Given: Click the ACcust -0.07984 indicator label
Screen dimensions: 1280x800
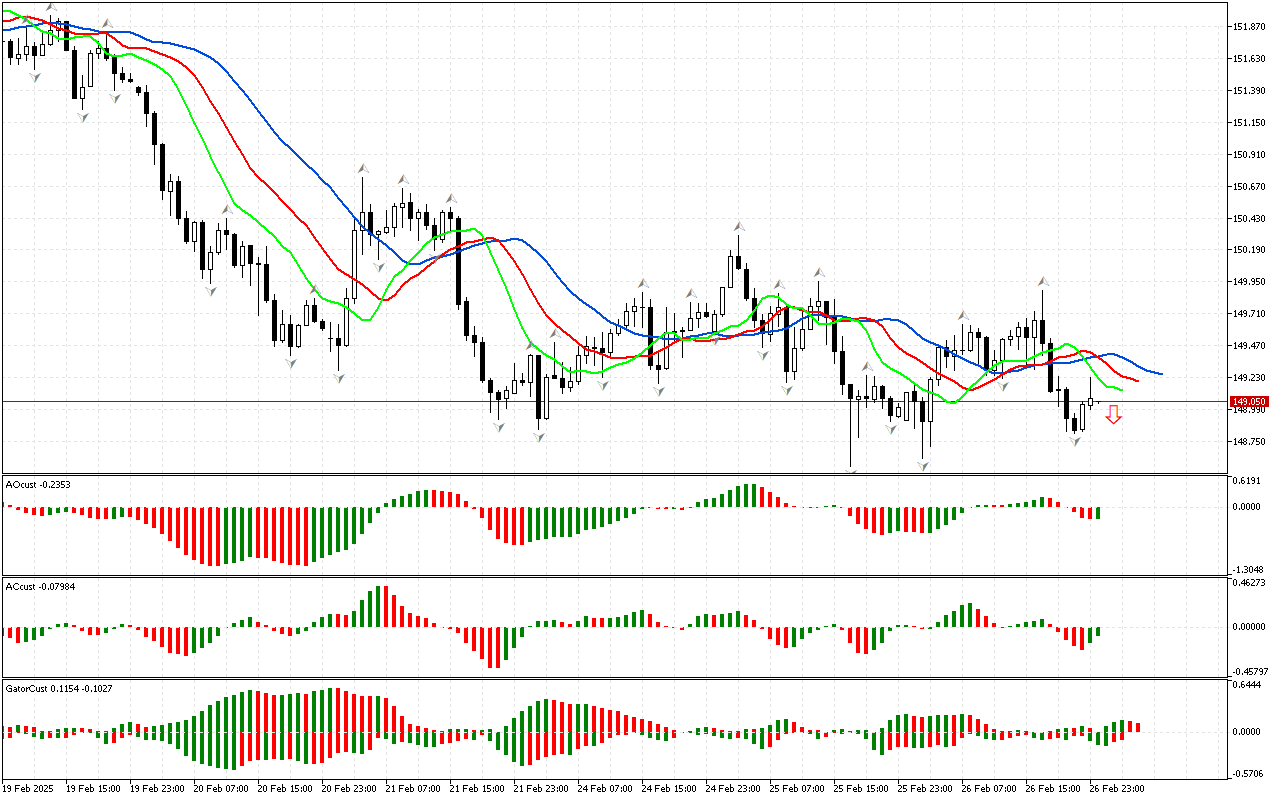Looking at the screenshot, I should pyautogui.click(x=41, y=586).
